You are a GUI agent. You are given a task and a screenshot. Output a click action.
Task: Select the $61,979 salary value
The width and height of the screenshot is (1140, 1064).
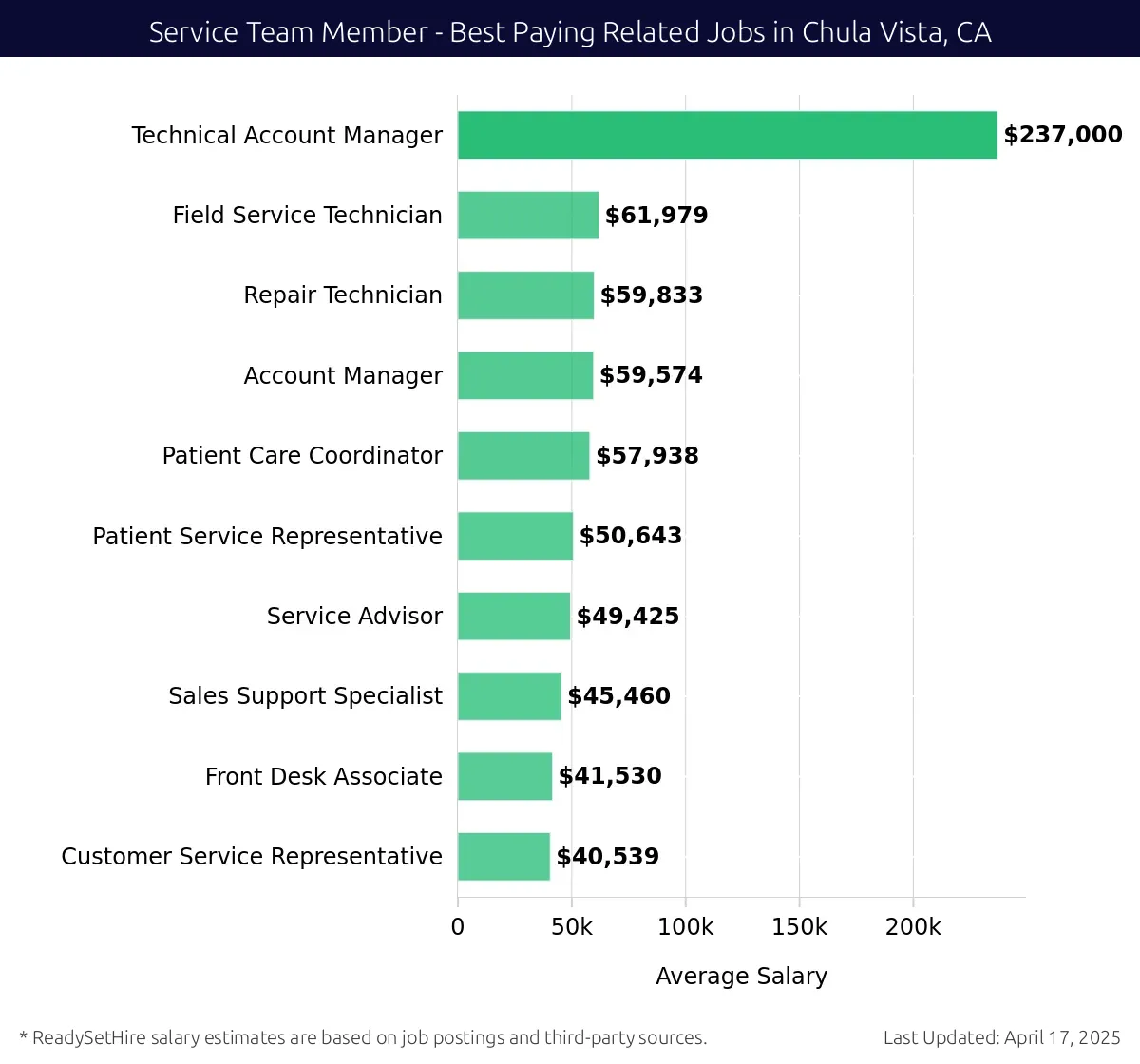pyautogui.click(x=656, y=216)
